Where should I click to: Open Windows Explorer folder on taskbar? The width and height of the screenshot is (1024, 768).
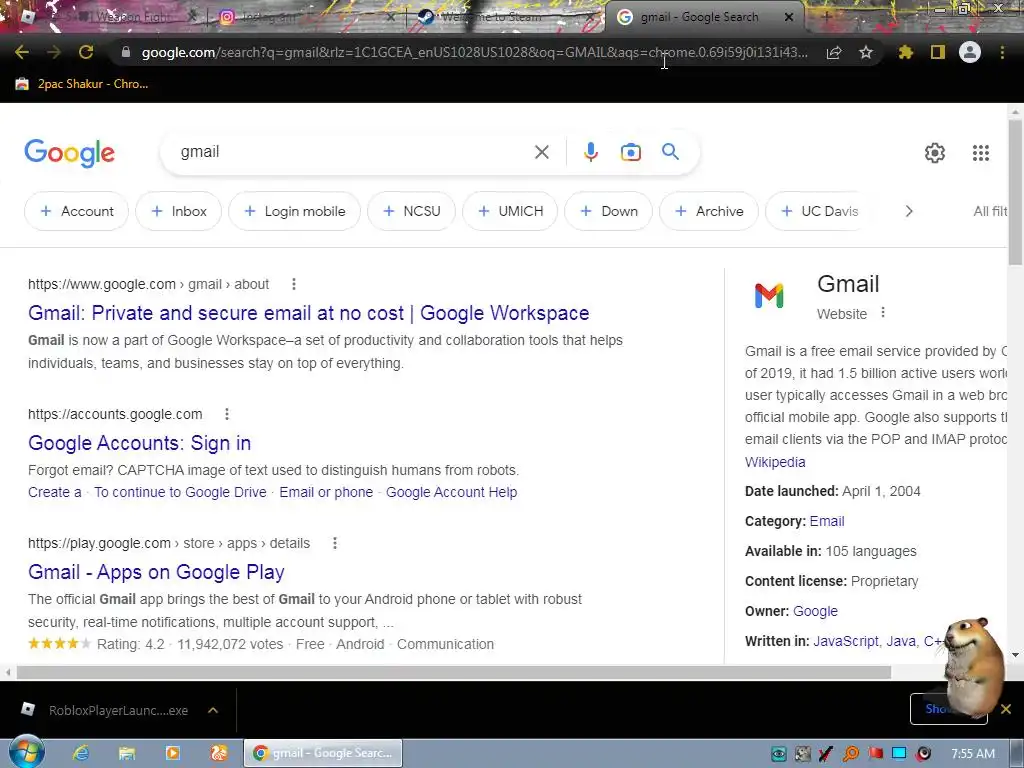(x=127, y=754)
